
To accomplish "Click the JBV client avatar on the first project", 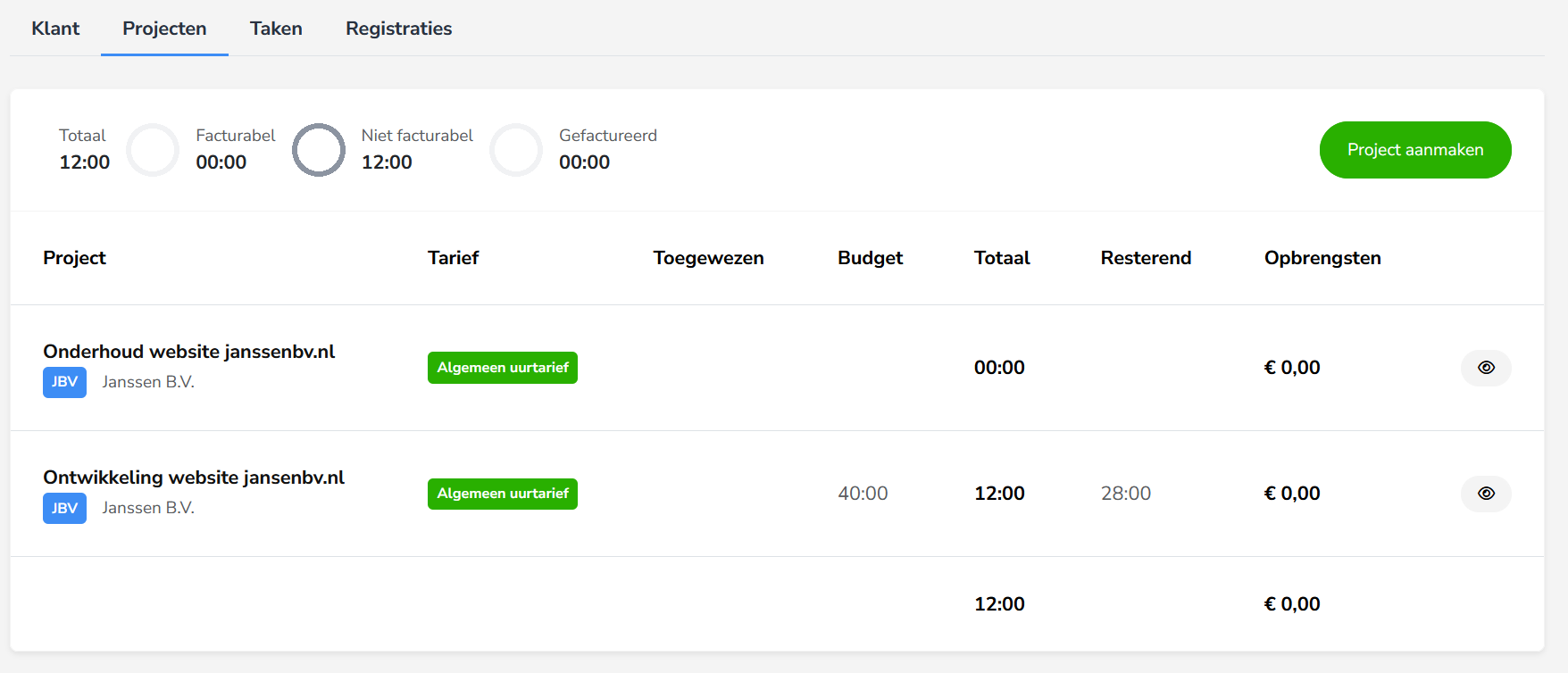I will point(63,382).
